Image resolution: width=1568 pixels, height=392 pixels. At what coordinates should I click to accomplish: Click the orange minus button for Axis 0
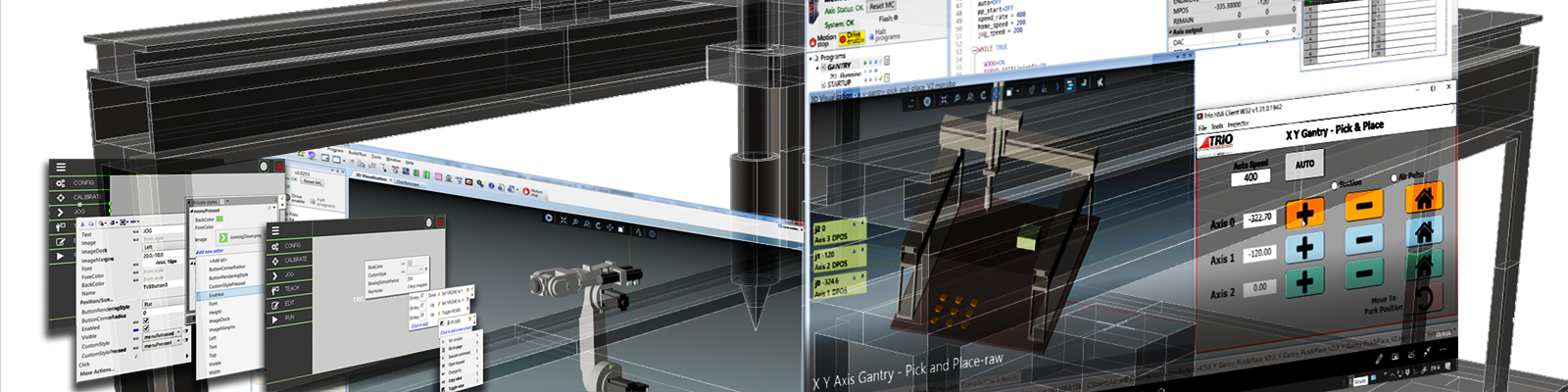click(1363, 204)
